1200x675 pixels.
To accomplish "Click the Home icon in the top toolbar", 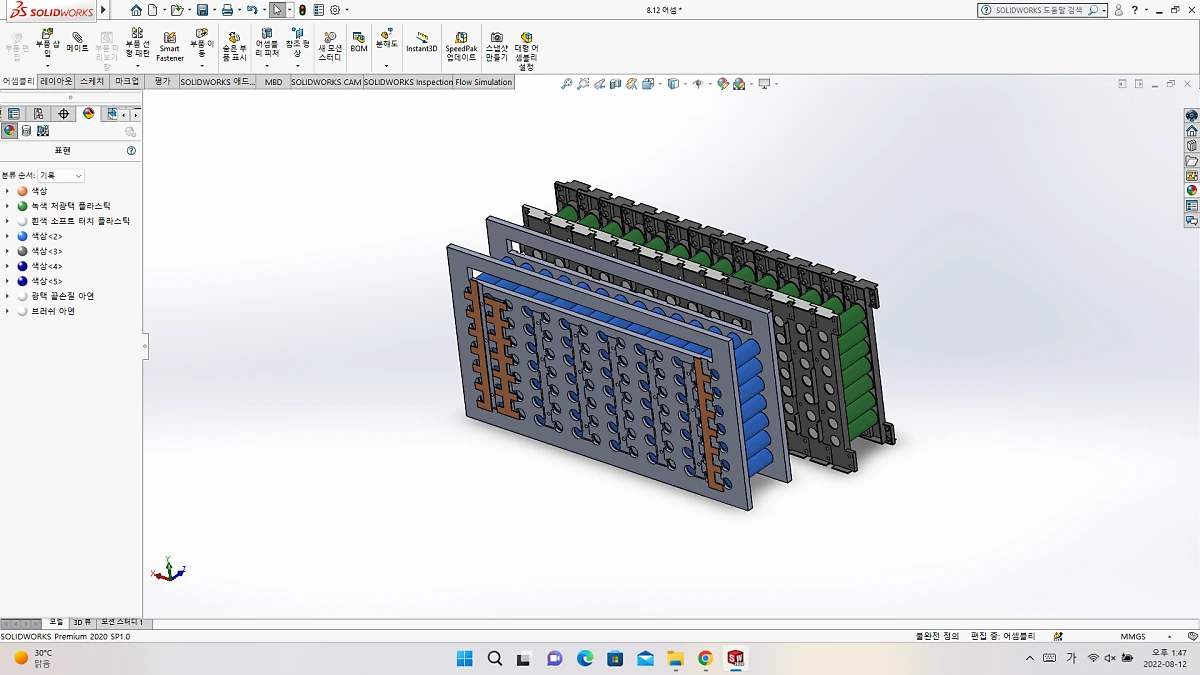I will pos(136,10).
